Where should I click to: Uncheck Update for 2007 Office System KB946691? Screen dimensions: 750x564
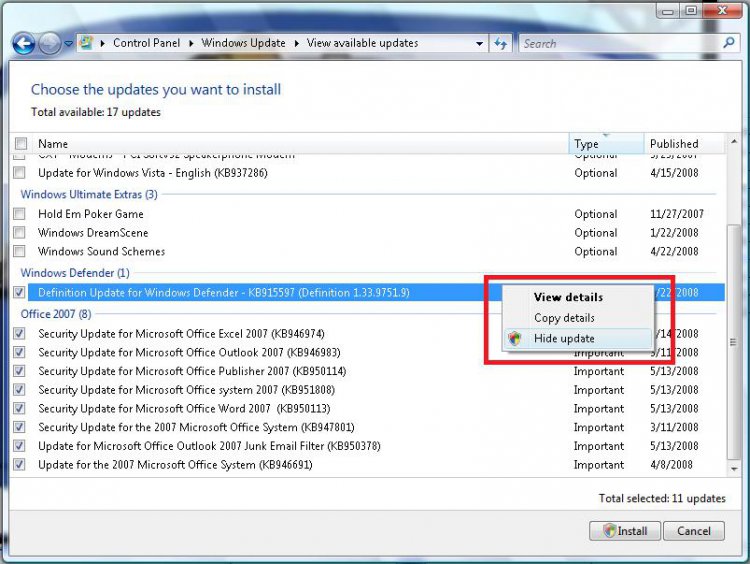click(x=19, y=464)
